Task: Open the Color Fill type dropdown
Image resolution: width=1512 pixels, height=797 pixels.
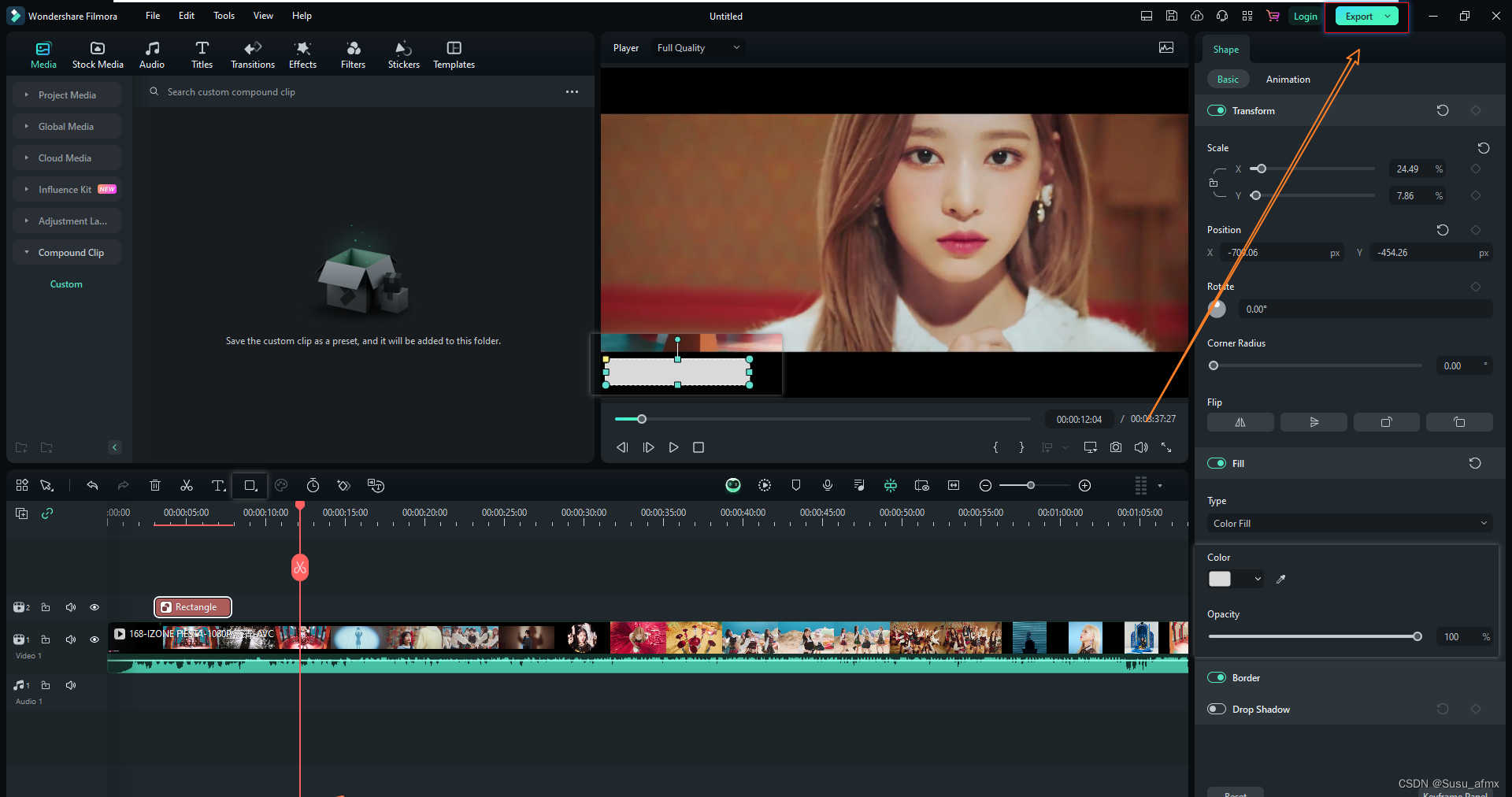Action: pos(1349,524)
